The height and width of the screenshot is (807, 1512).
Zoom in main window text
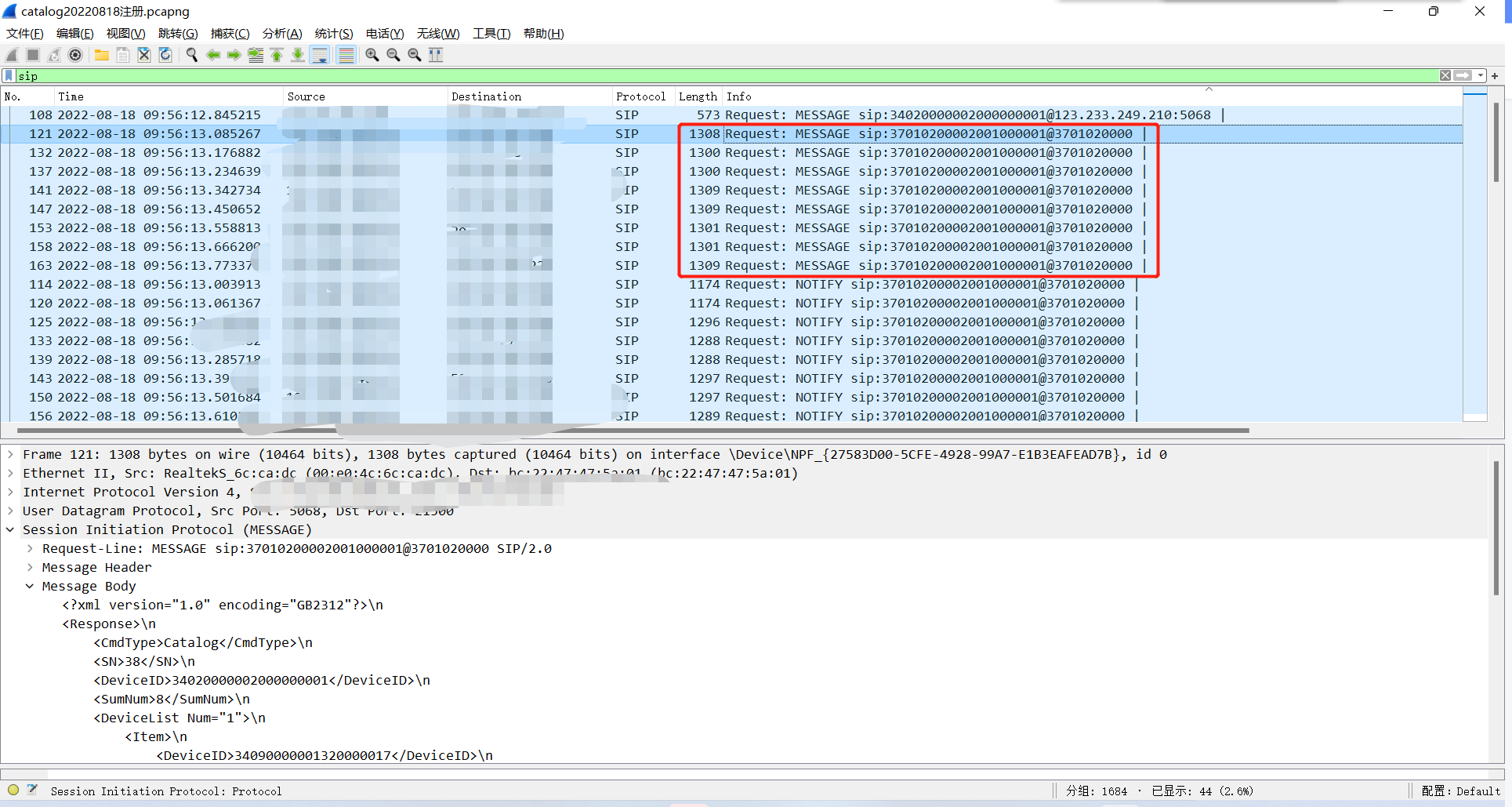[x=372, y=55]
